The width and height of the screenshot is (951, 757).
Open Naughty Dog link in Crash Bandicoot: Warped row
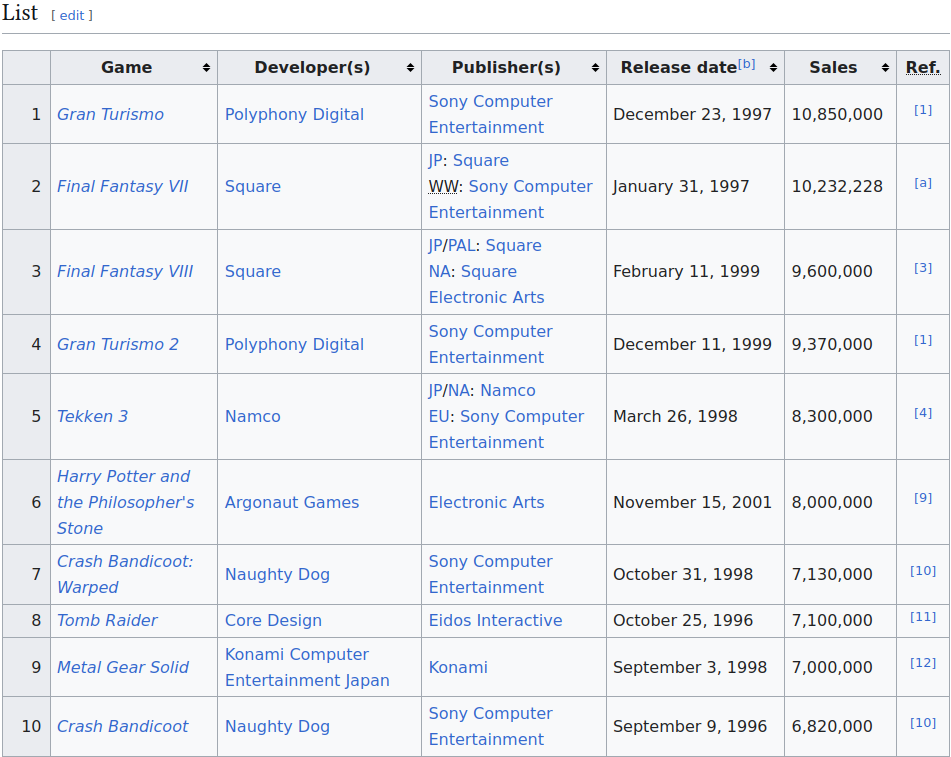point(277,574)
